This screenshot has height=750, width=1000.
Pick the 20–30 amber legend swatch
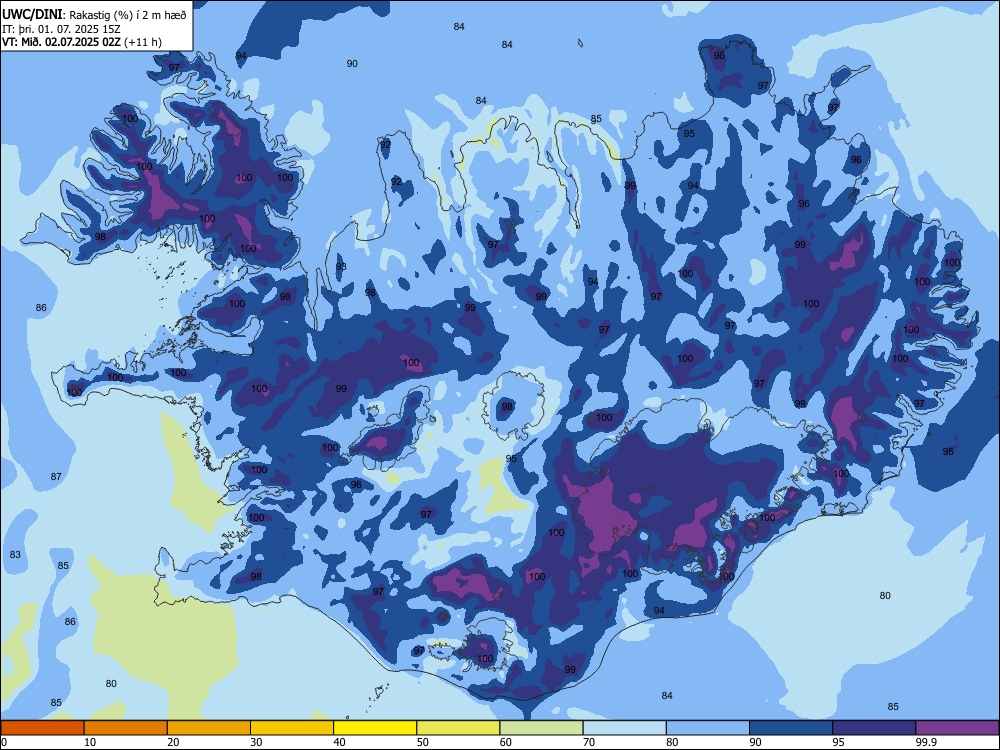(209, 728)
